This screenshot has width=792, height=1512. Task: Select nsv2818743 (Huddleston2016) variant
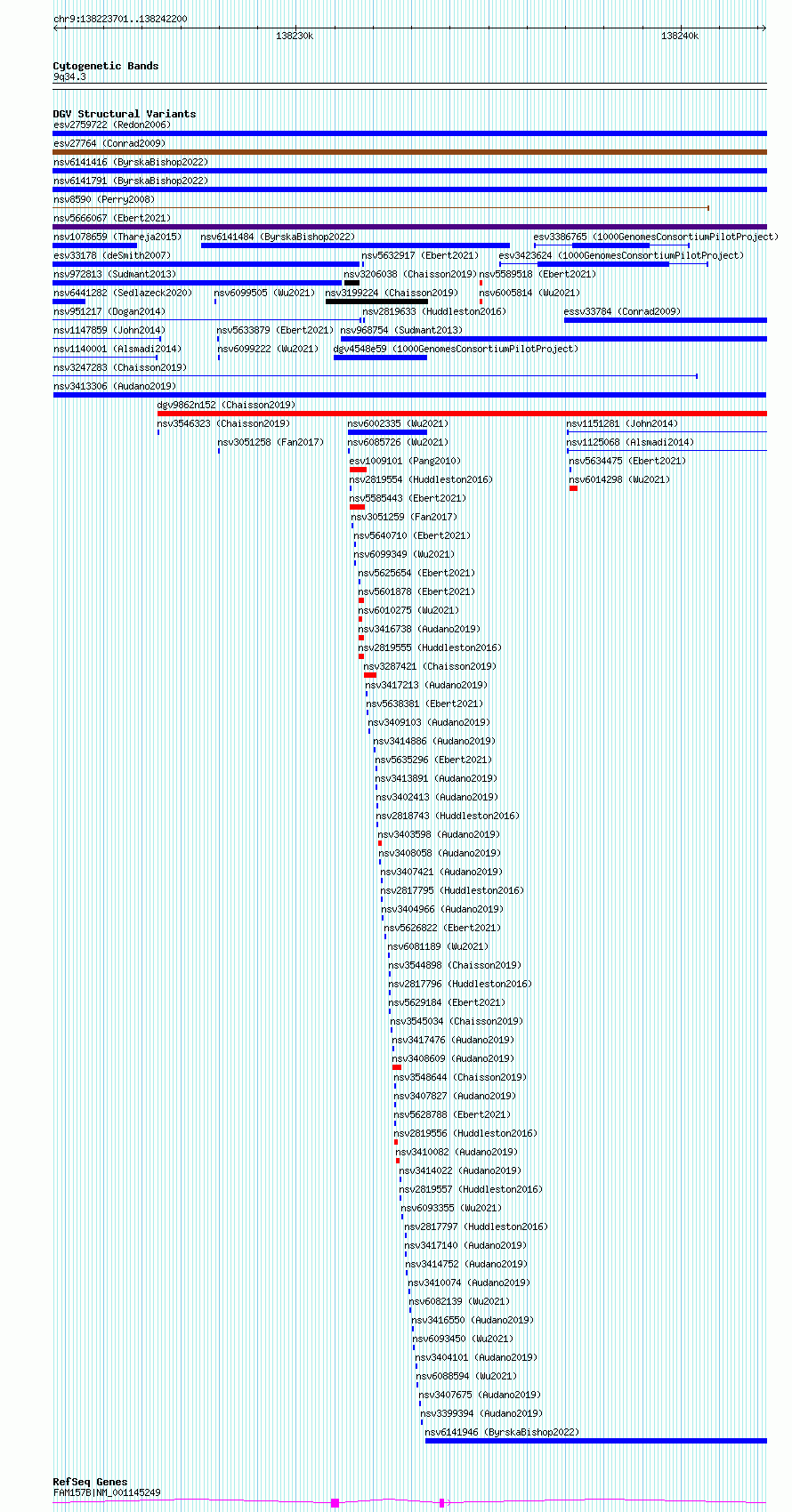coord(448,816)
